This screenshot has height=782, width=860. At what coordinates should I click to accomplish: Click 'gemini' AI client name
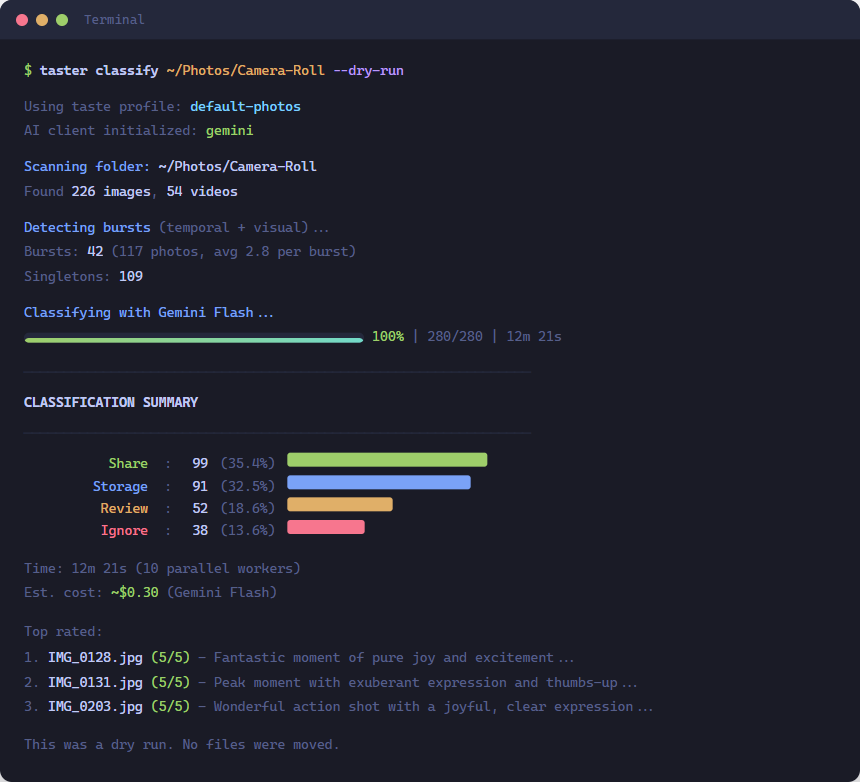pos(229,131)
